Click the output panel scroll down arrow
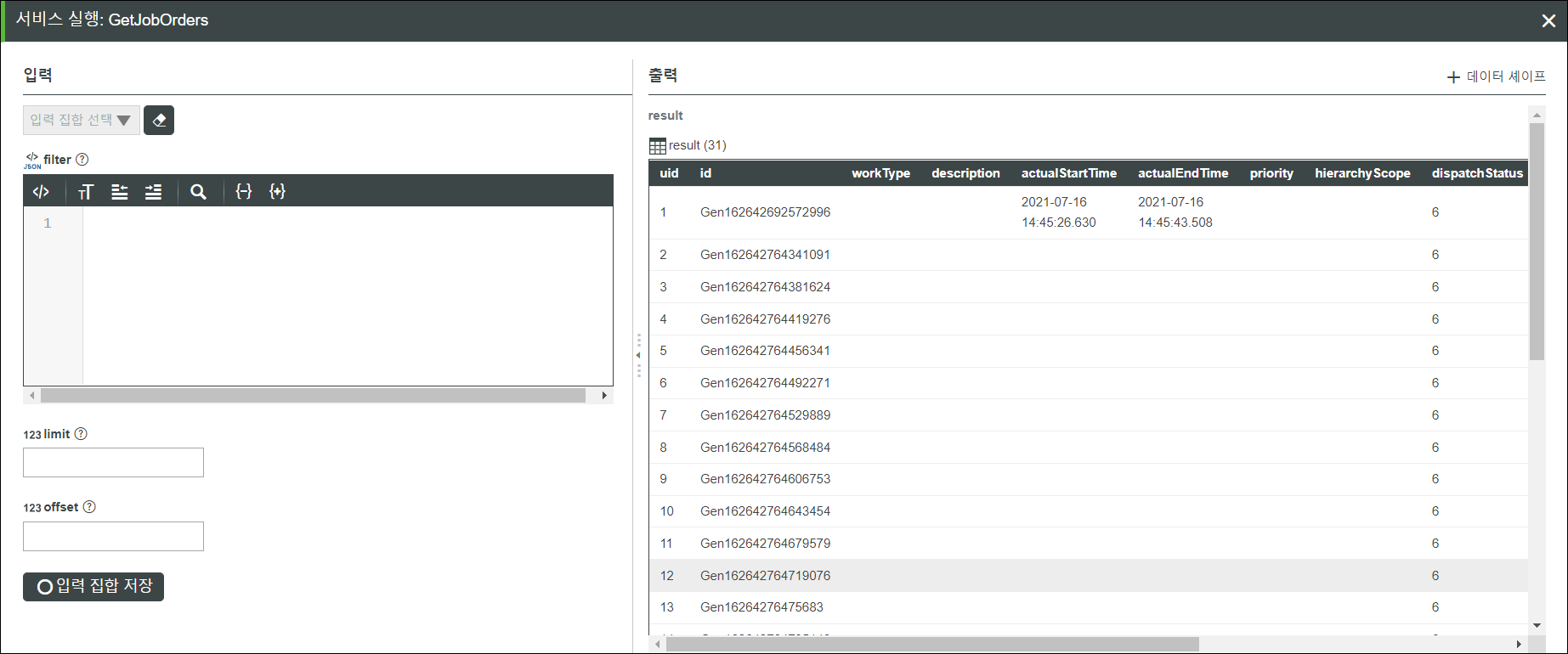This screenshot has width=1568, height=654. pos(1537,625)
